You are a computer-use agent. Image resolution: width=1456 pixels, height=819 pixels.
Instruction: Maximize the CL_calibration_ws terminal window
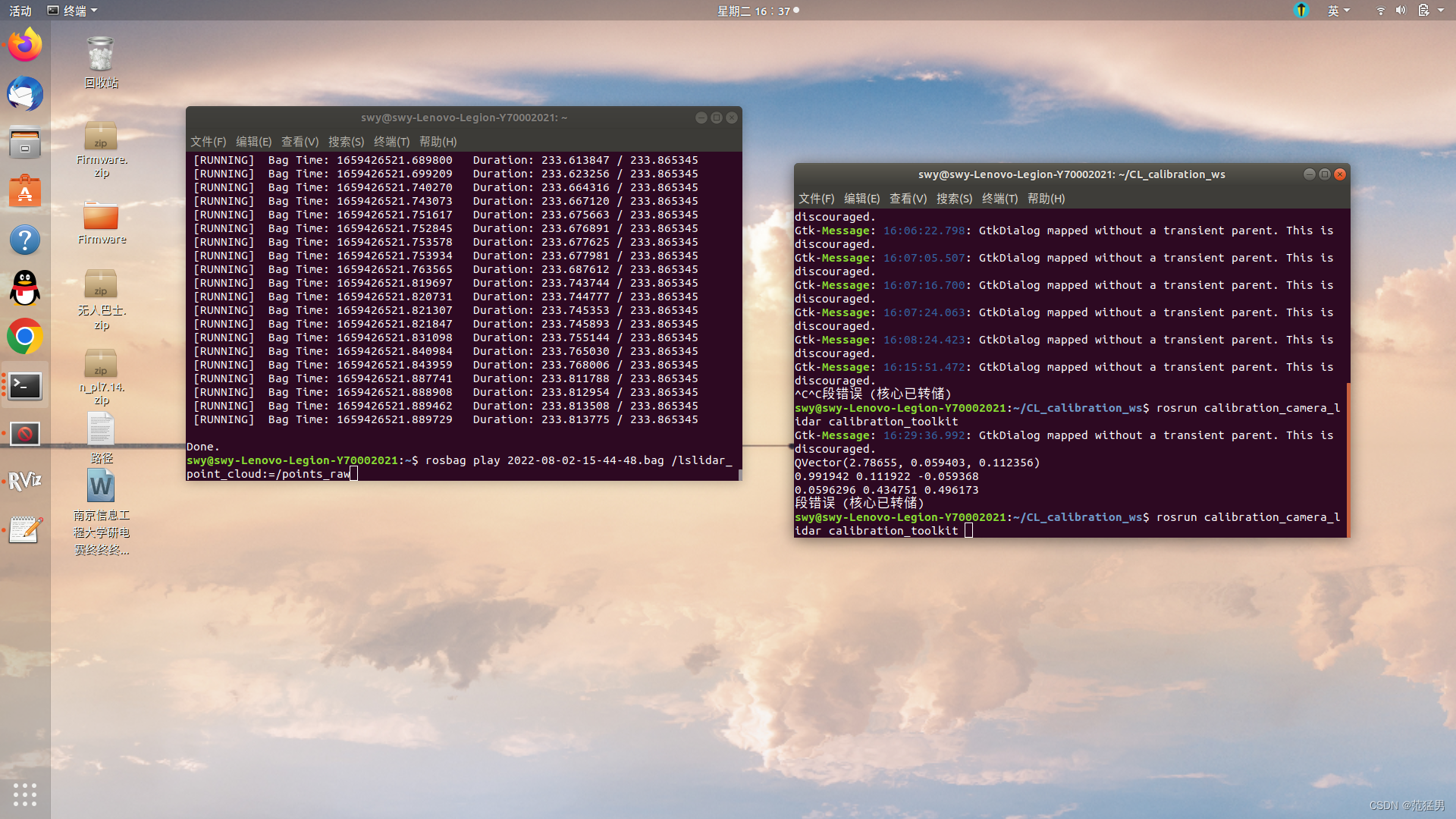1325,174
